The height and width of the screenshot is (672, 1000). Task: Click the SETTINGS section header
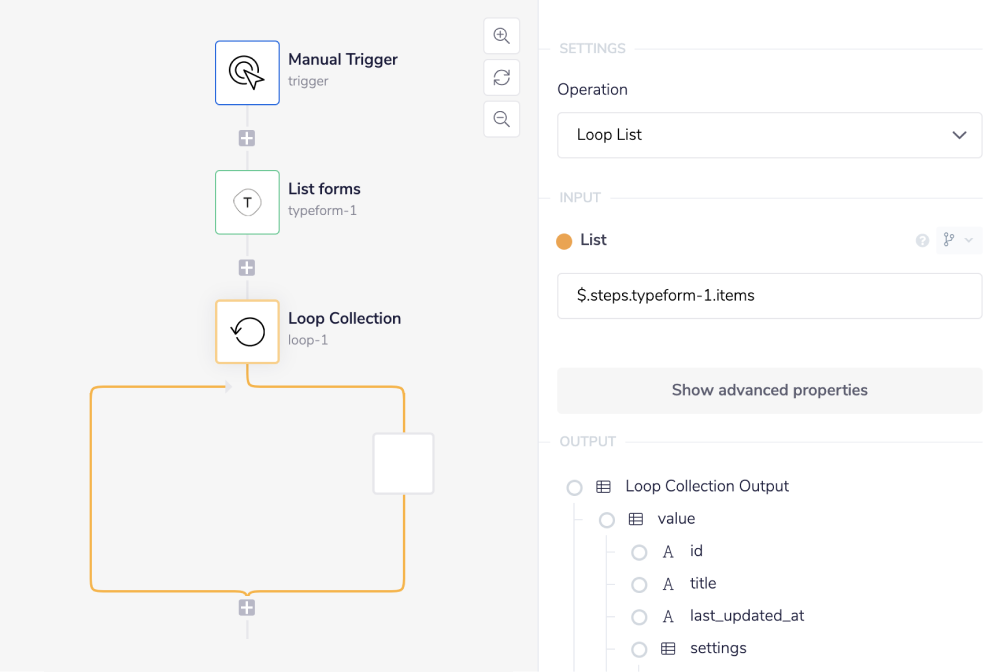tap(591, 48)
